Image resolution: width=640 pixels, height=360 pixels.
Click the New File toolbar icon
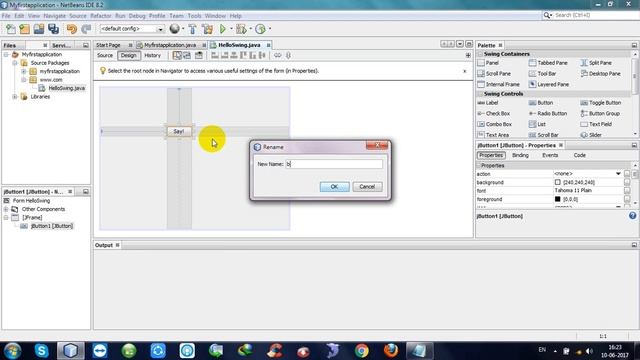(11, 29)
